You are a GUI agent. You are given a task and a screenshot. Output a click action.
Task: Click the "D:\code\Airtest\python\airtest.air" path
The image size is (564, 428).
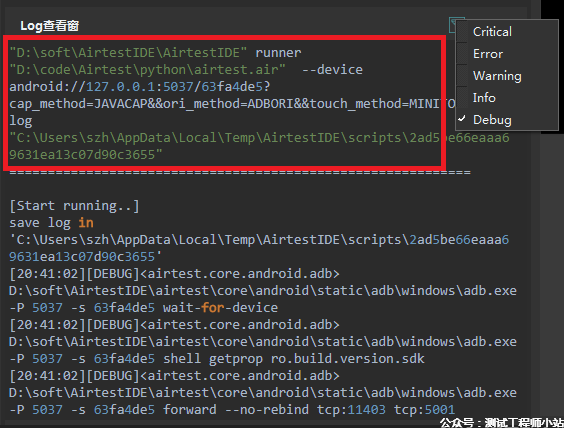click(x=147, y=69)
